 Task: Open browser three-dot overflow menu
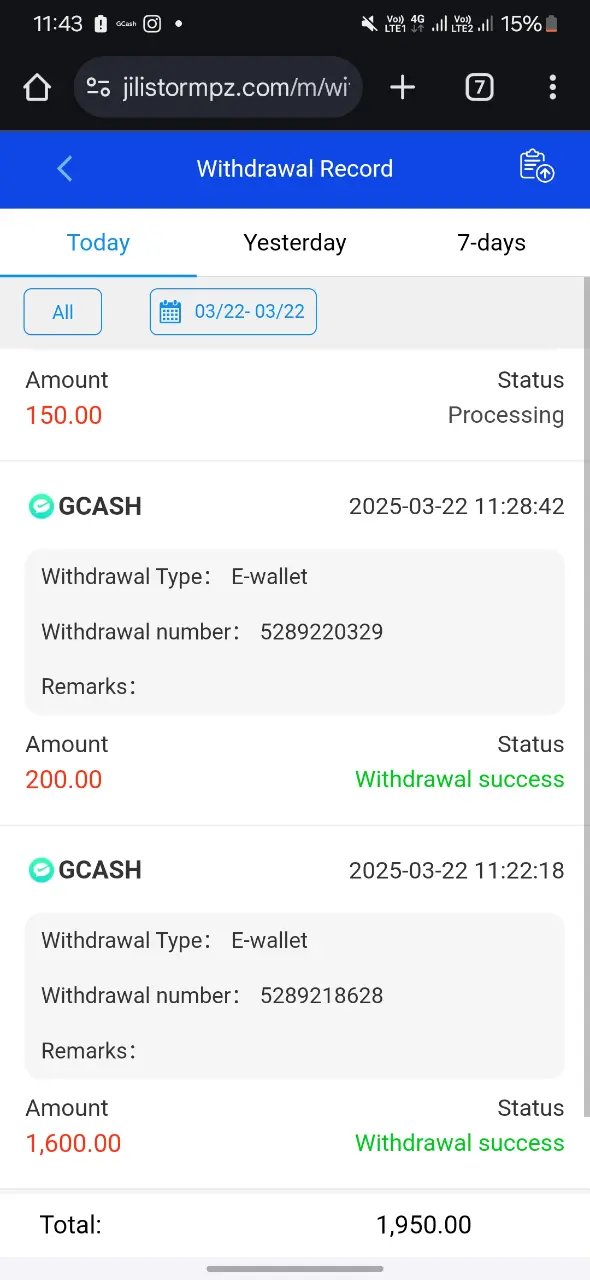[x=552, y=88]
